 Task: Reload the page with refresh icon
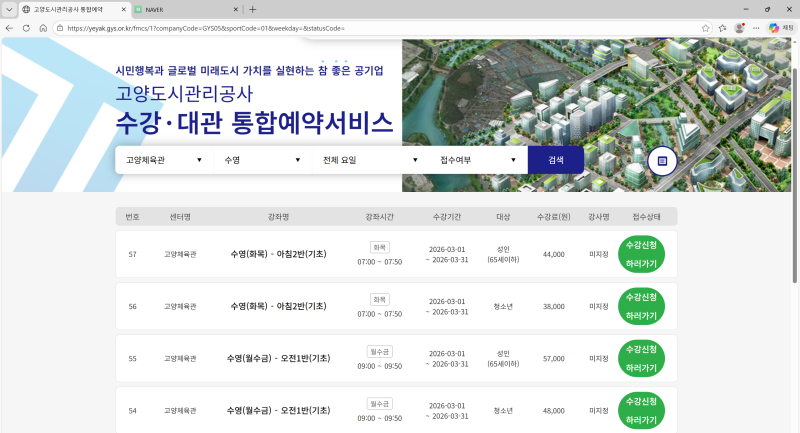[26, 28]
